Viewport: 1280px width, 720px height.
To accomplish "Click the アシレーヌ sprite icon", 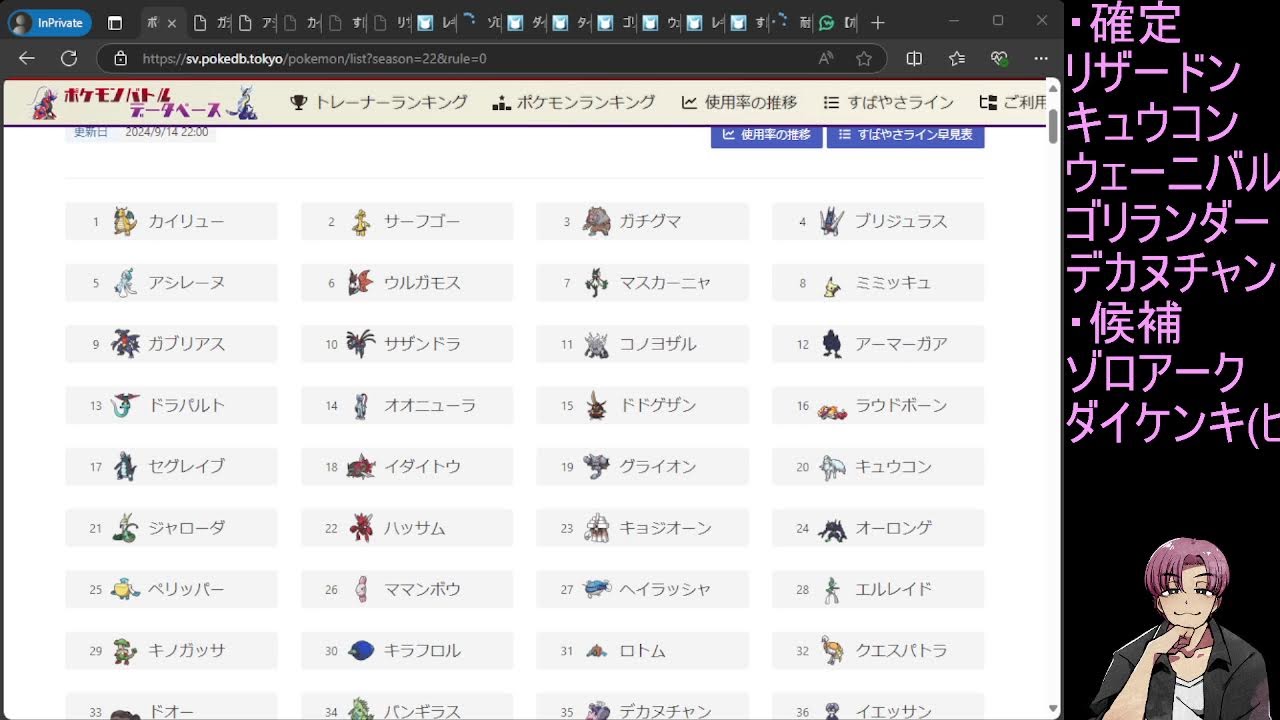I will point(125,282).
